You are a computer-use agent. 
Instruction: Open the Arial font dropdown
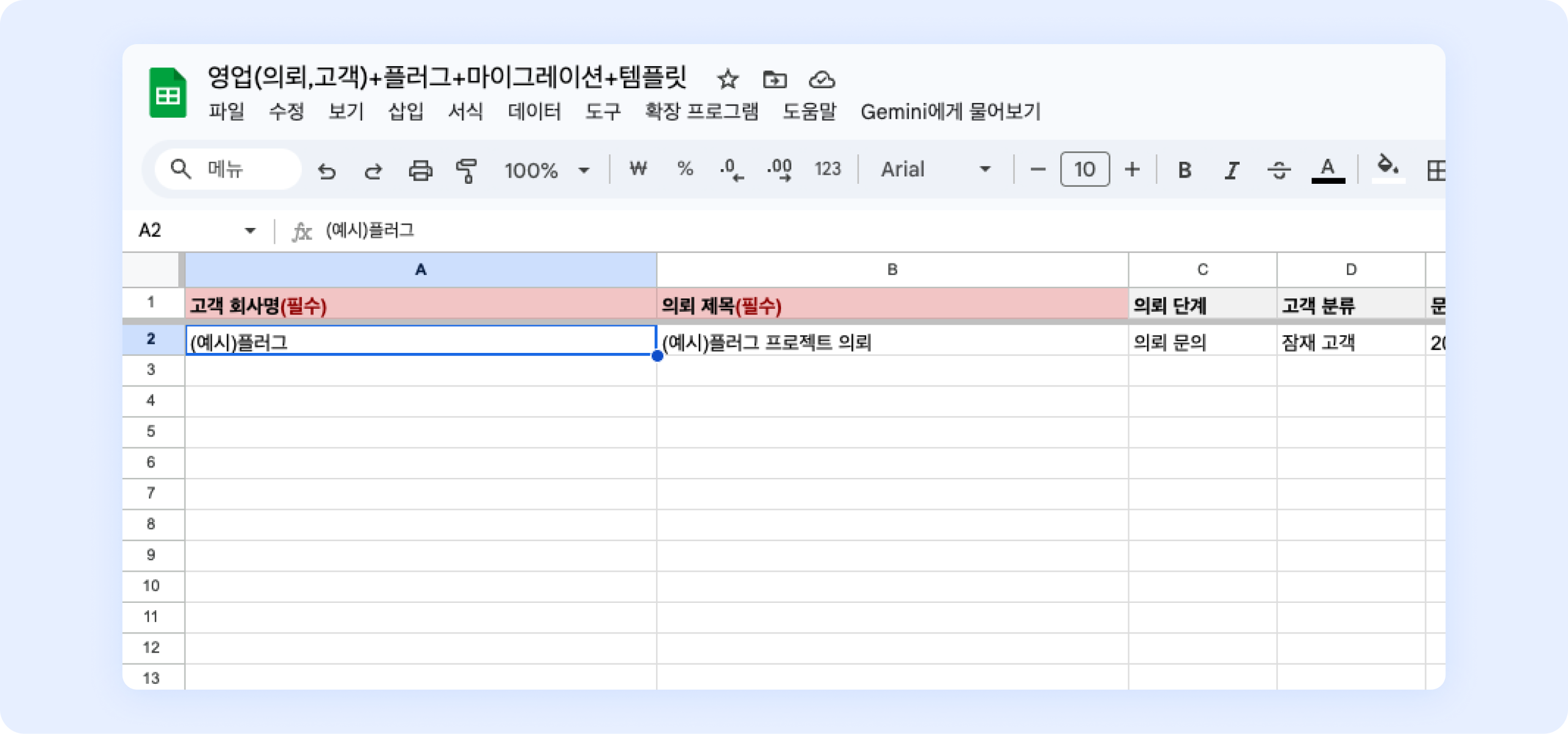tap(935, 169)
